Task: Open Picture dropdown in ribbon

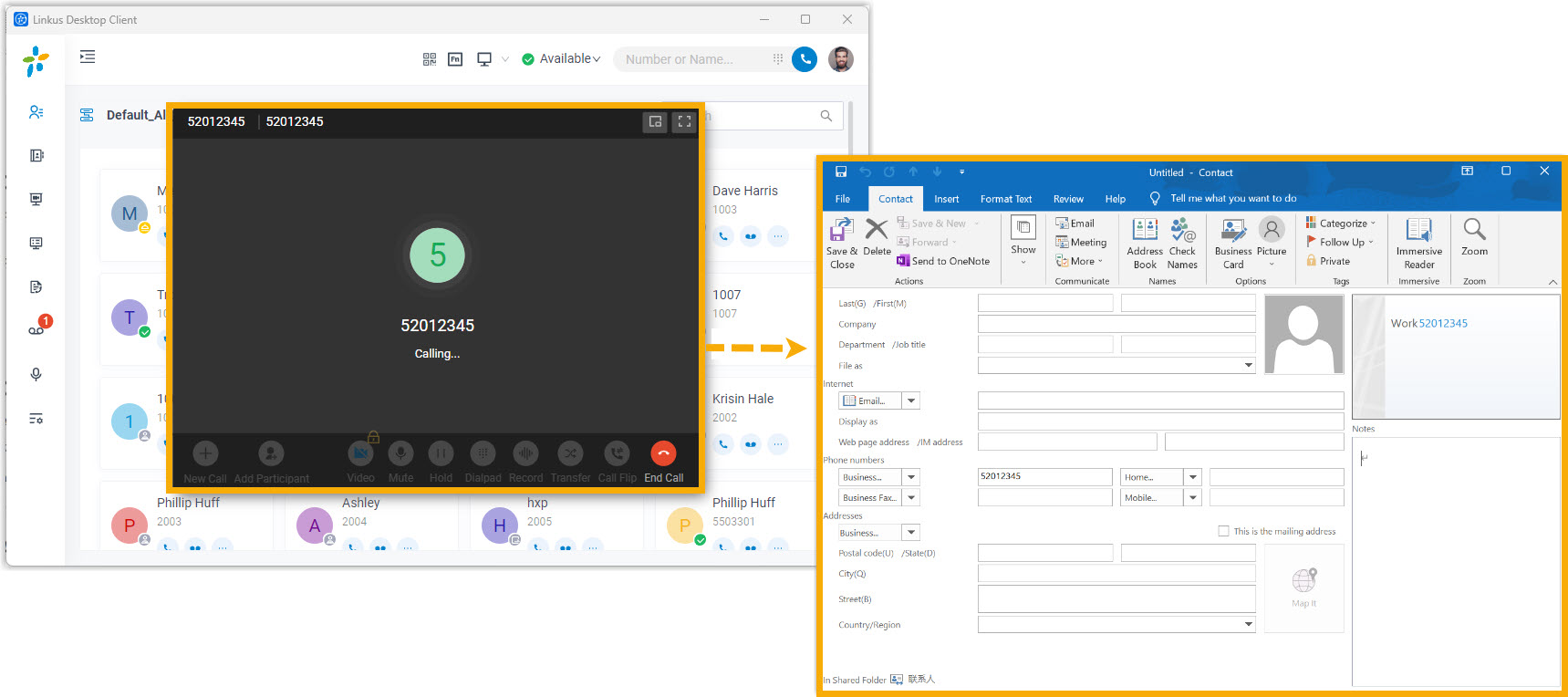Action: pyautogui.click(x=1272, y=244)
